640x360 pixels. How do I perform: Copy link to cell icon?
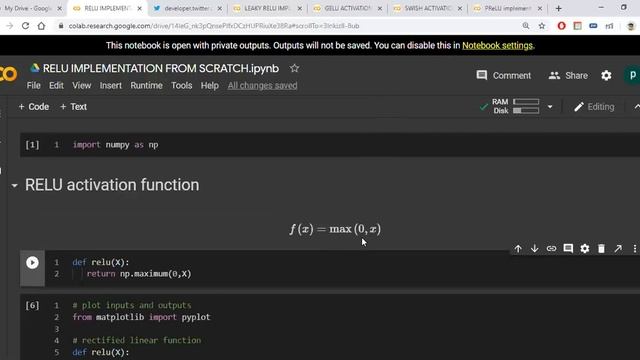[x=551, y=249]
